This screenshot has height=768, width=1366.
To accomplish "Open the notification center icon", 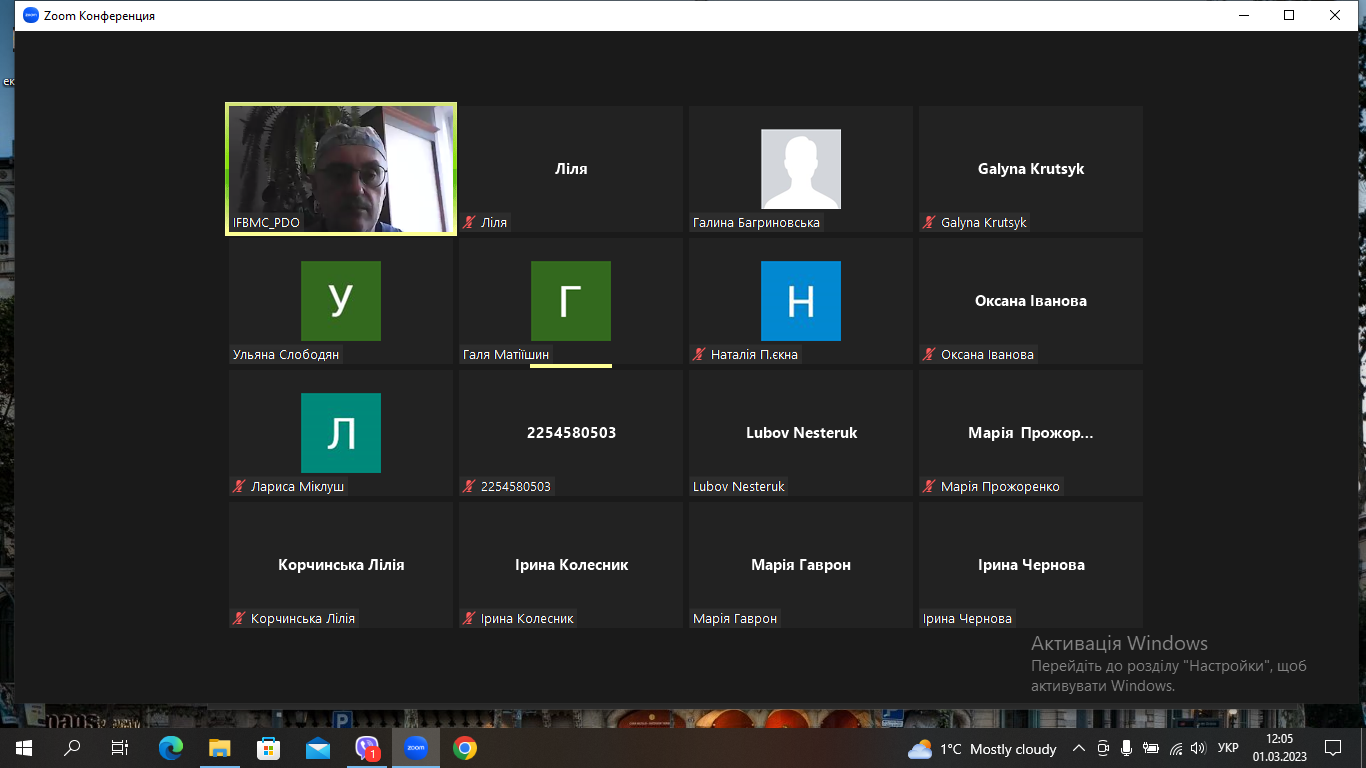I will tap(1332, 748).
